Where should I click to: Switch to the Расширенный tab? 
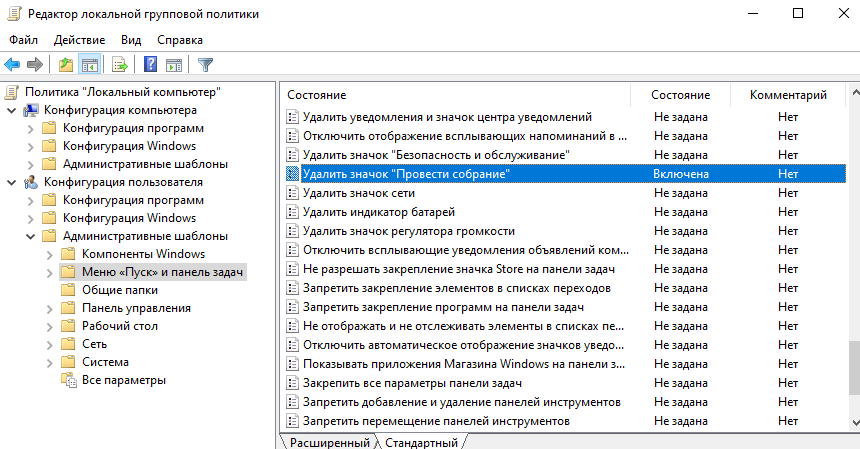point(328,441)
